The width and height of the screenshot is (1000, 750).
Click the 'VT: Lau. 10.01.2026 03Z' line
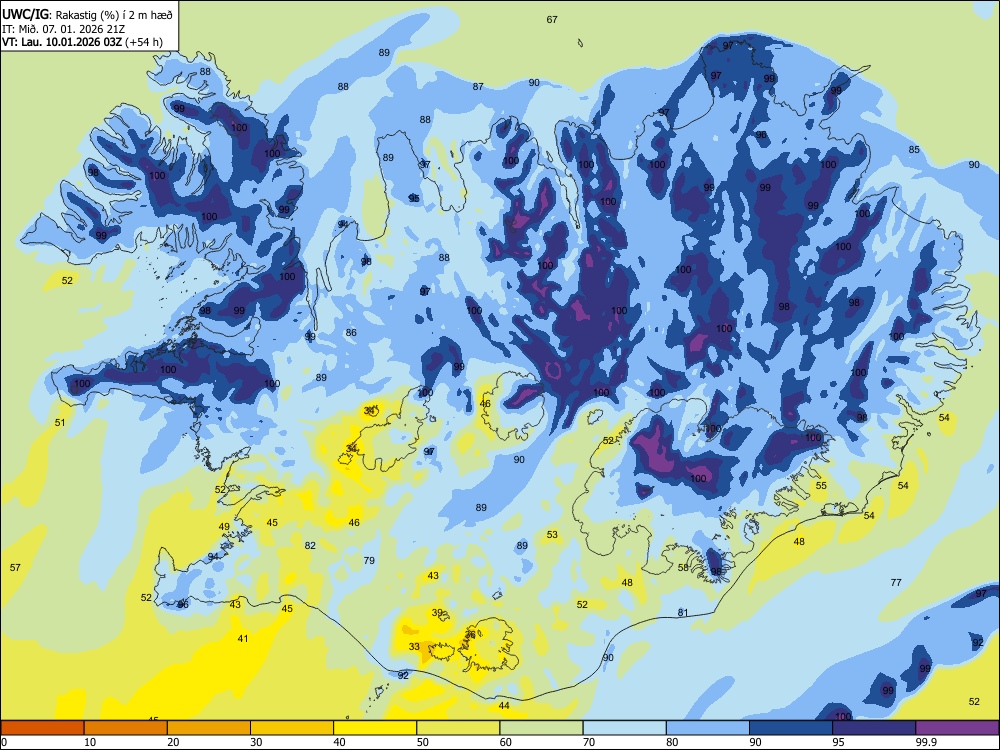62,42
